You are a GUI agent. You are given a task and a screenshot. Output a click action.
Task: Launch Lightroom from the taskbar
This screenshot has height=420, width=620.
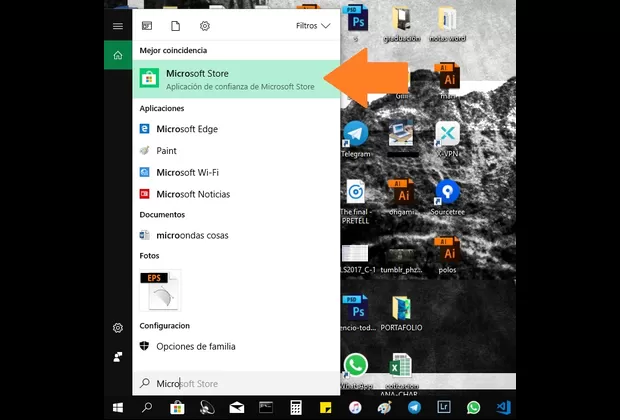(444, 407)
